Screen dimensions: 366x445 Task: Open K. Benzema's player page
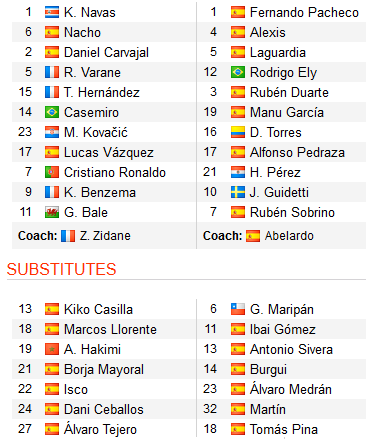100,192
